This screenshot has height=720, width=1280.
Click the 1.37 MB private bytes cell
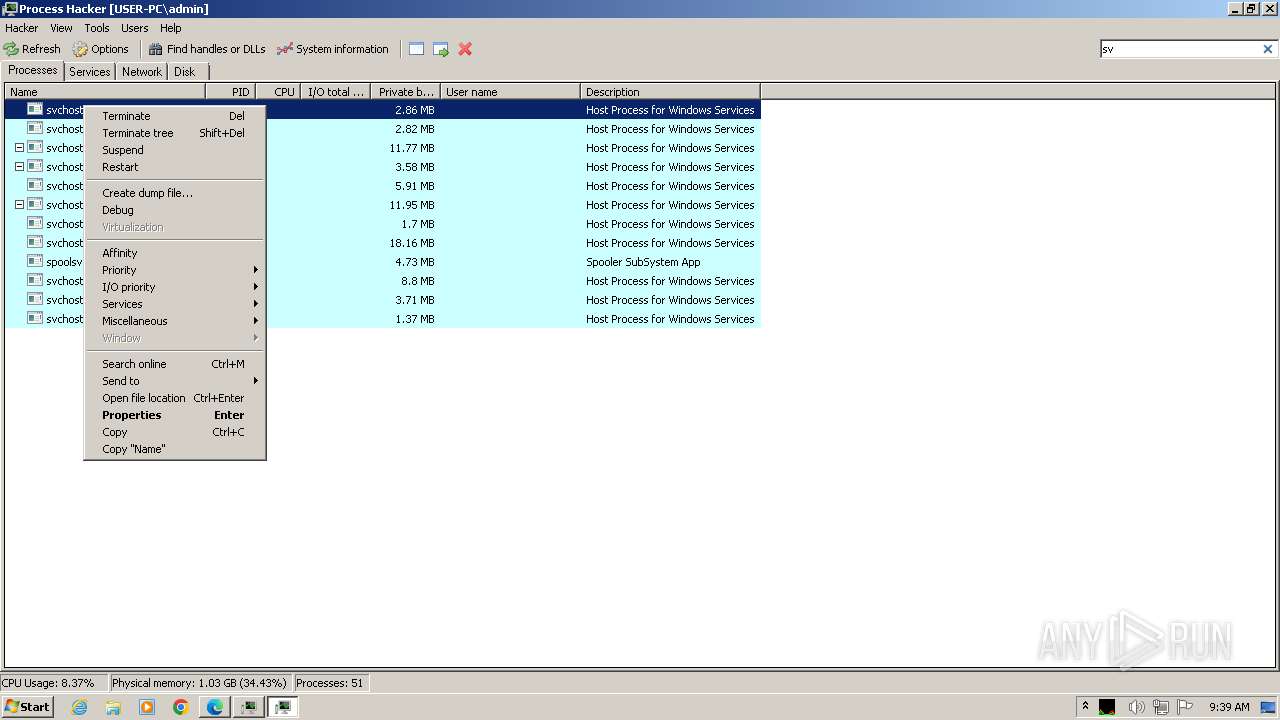415,319
